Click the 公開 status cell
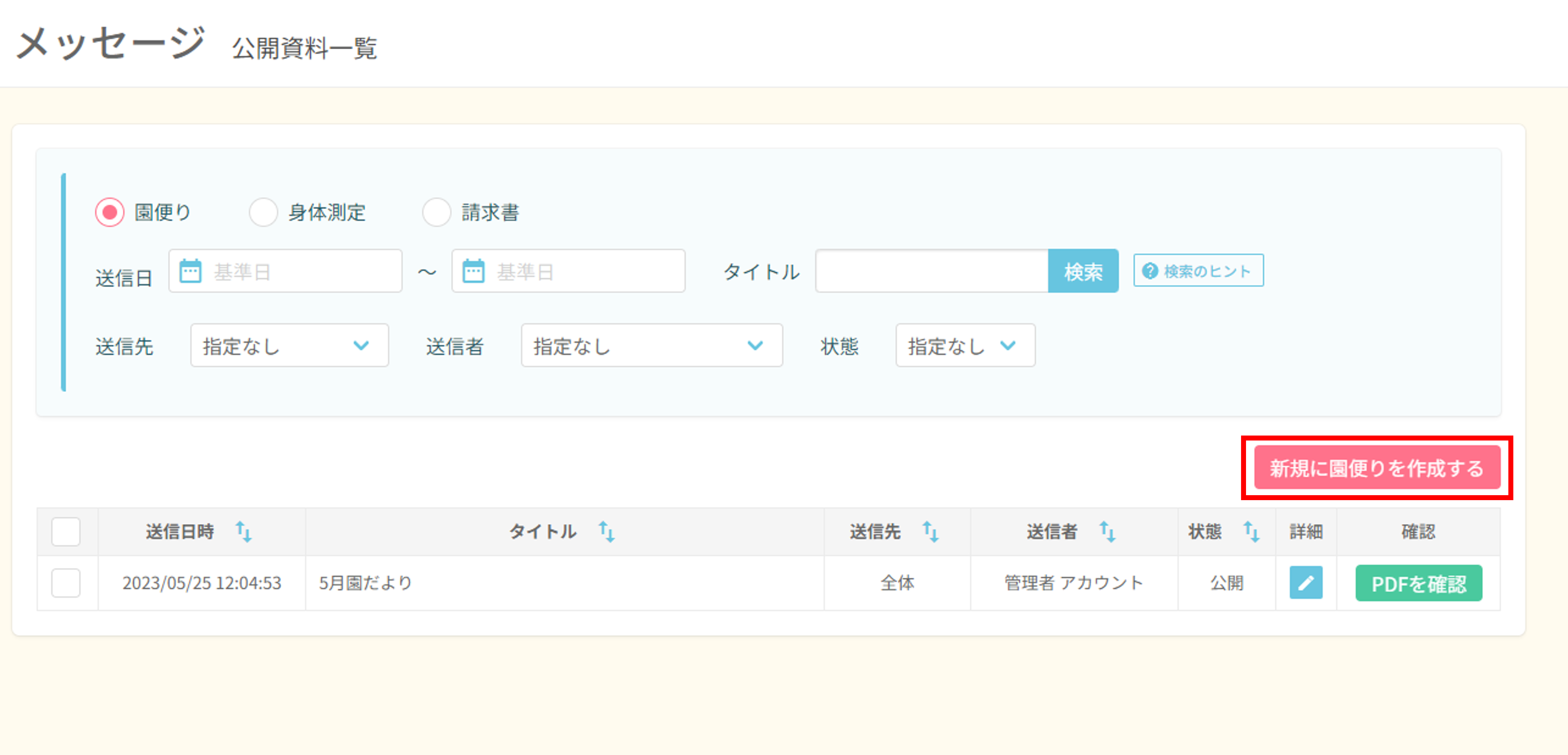This screenshot has height=755, width=1568. [x=1226, y=583]
